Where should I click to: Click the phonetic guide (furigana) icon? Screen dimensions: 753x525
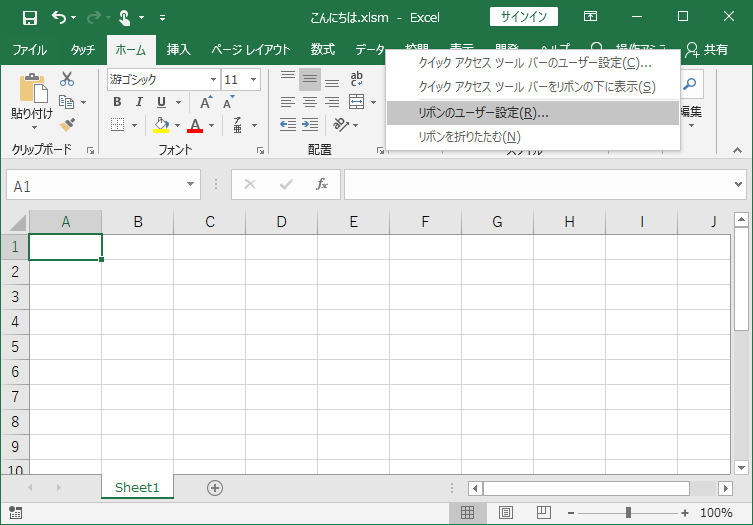[x=237, y=125]
